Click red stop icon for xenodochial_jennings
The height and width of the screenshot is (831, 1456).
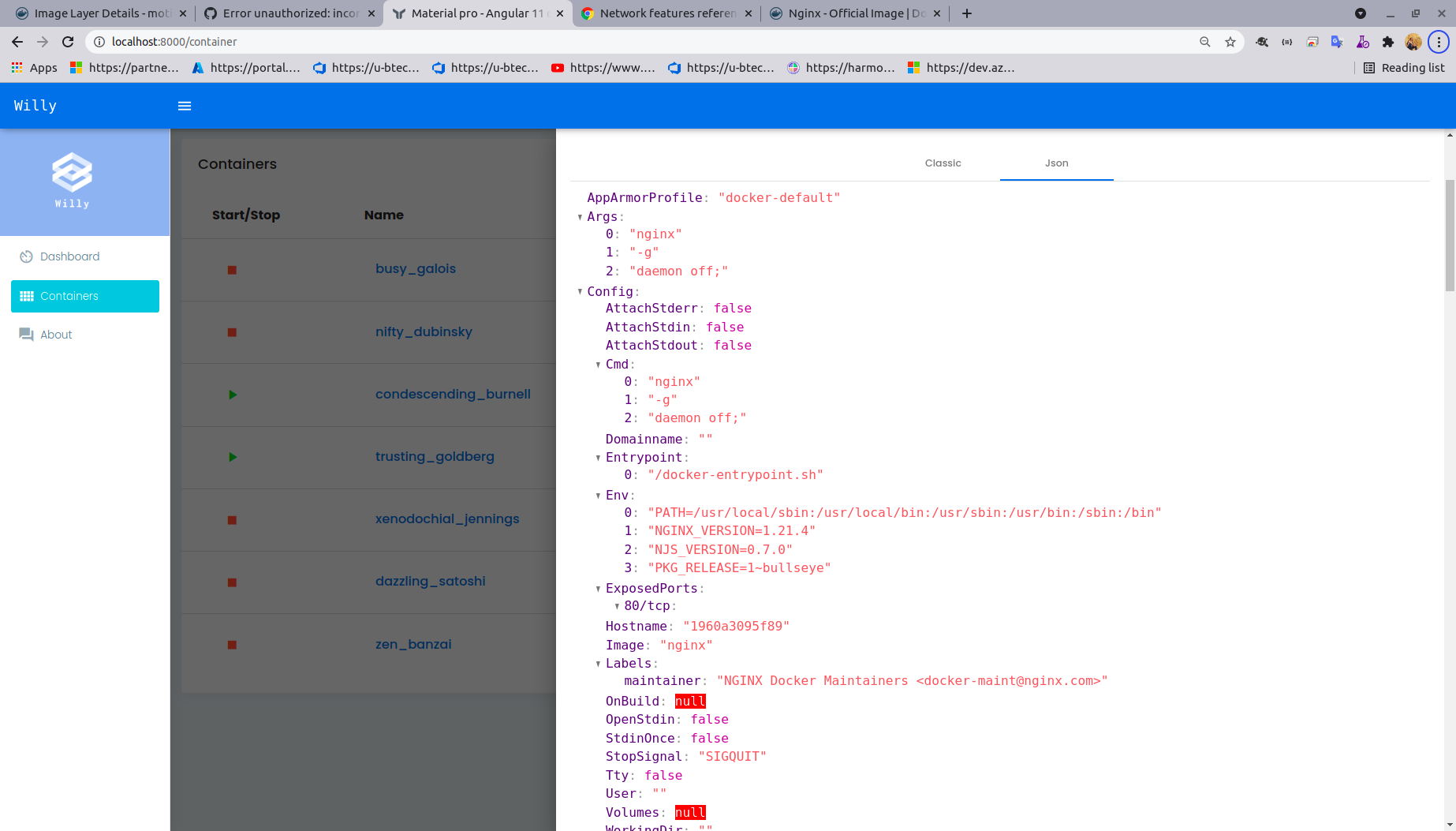click(232, 520)
